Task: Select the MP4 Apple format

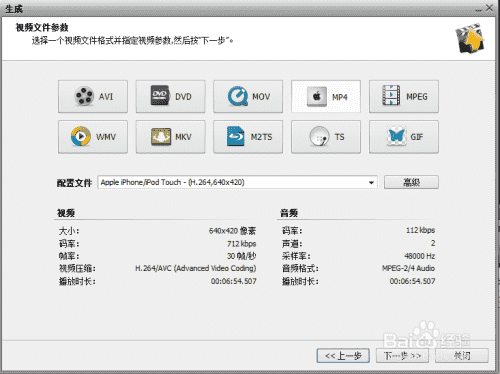Action: click(x=326, y=97)
